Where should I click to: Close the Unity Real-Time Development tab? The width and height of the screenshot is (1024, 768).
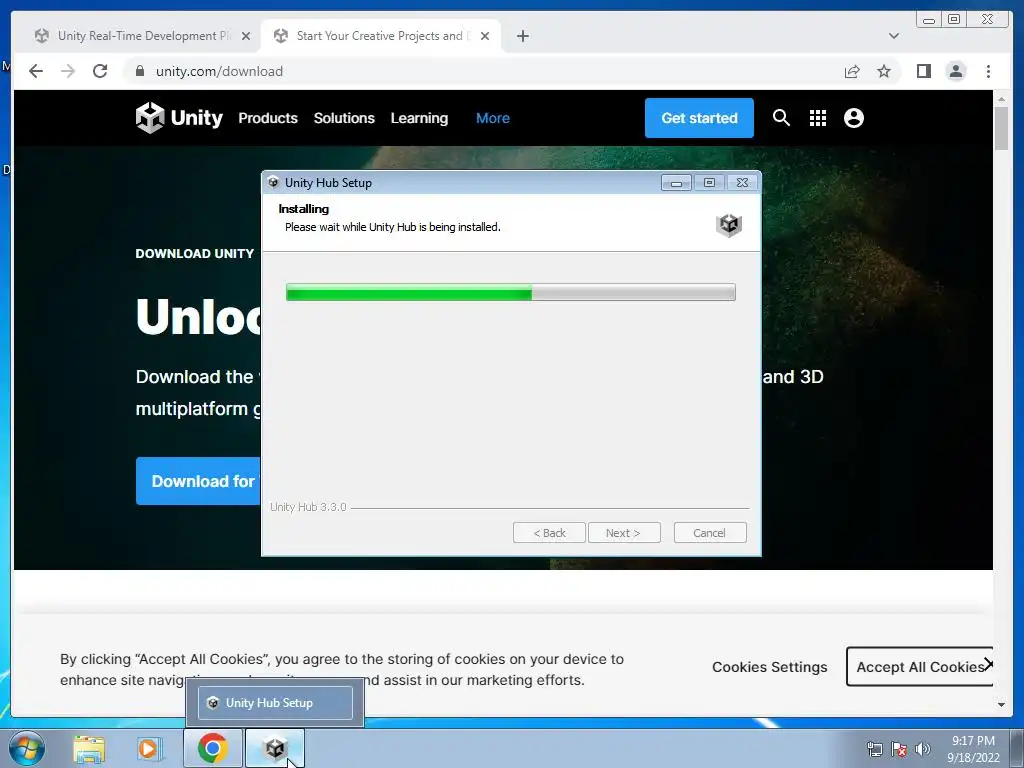pyautogui.click(x=246, y=36)
